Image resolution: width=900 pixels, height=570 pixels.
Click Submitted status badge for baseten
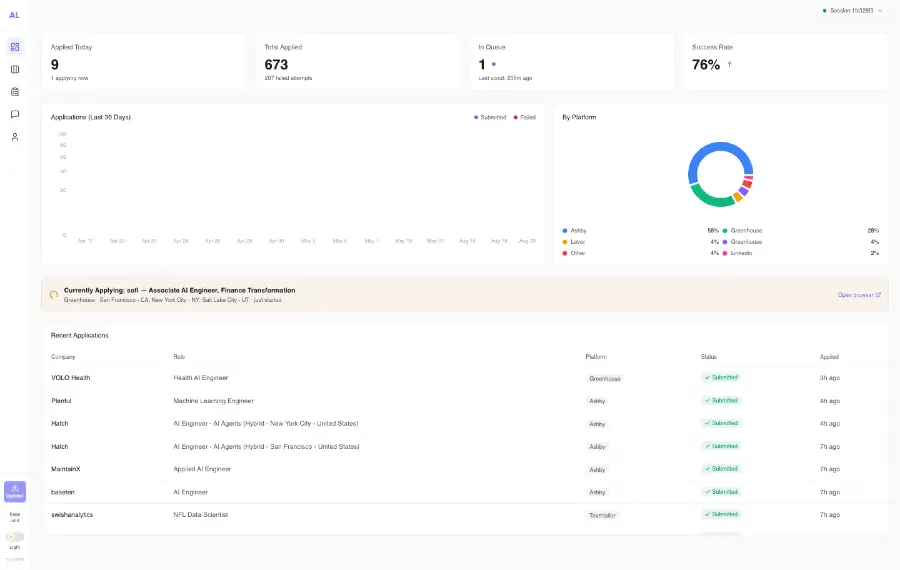coord(721,492)
